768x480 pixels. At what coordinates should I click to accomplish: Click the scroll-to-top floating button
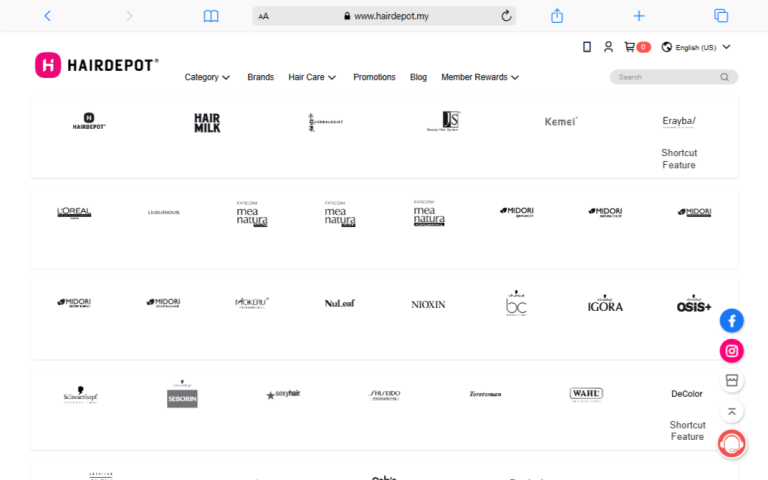[732, 411]
